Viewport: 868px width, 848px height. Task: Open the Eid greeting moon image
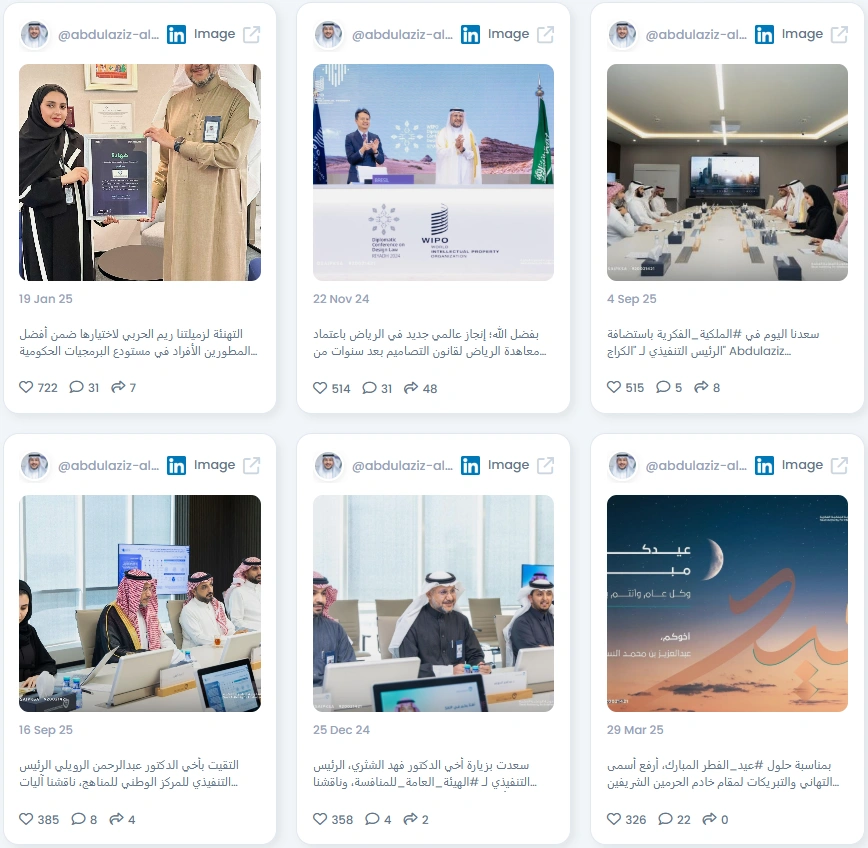(x=727, y=603)
